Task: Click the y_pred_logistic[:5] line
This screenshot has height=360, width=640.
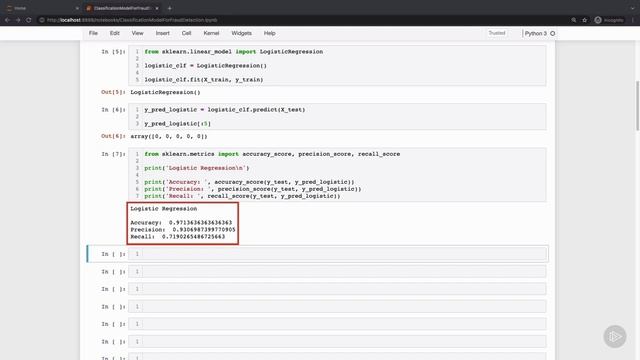Action: click(x=178, y=124)
